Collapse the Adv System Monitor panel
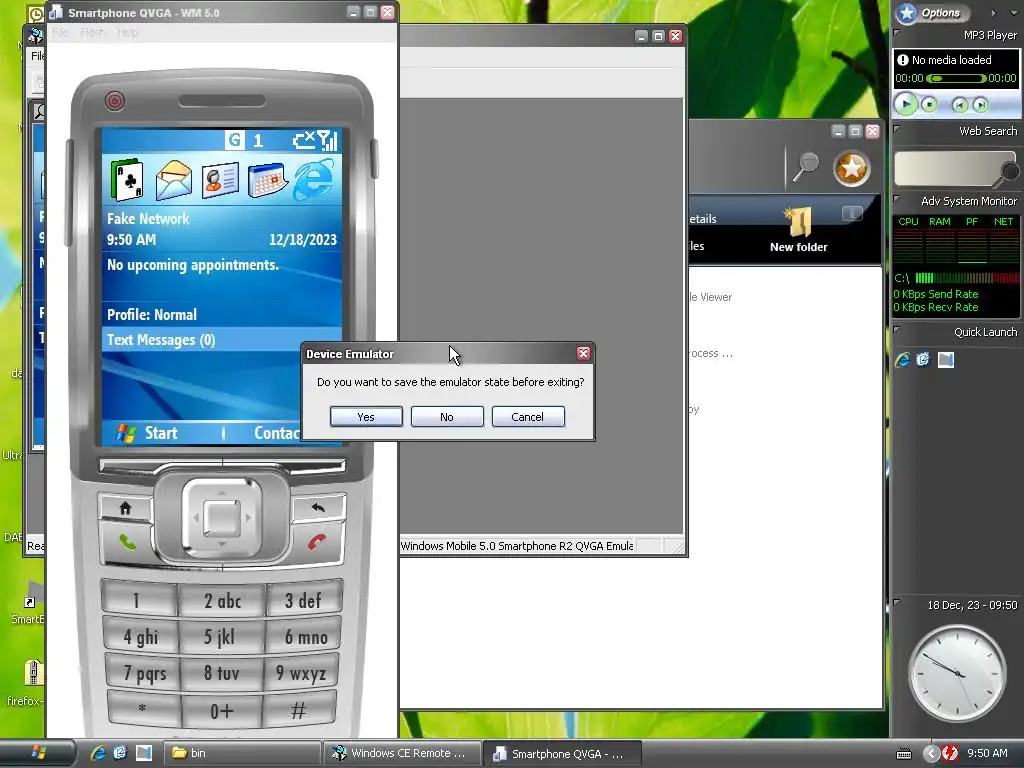The image size is (1024, 768). [x=897, y=199]
